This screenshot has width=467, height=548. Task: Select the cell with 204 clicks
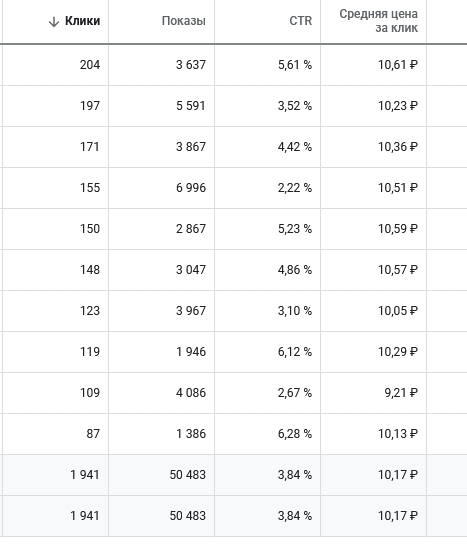click(90, 65)
